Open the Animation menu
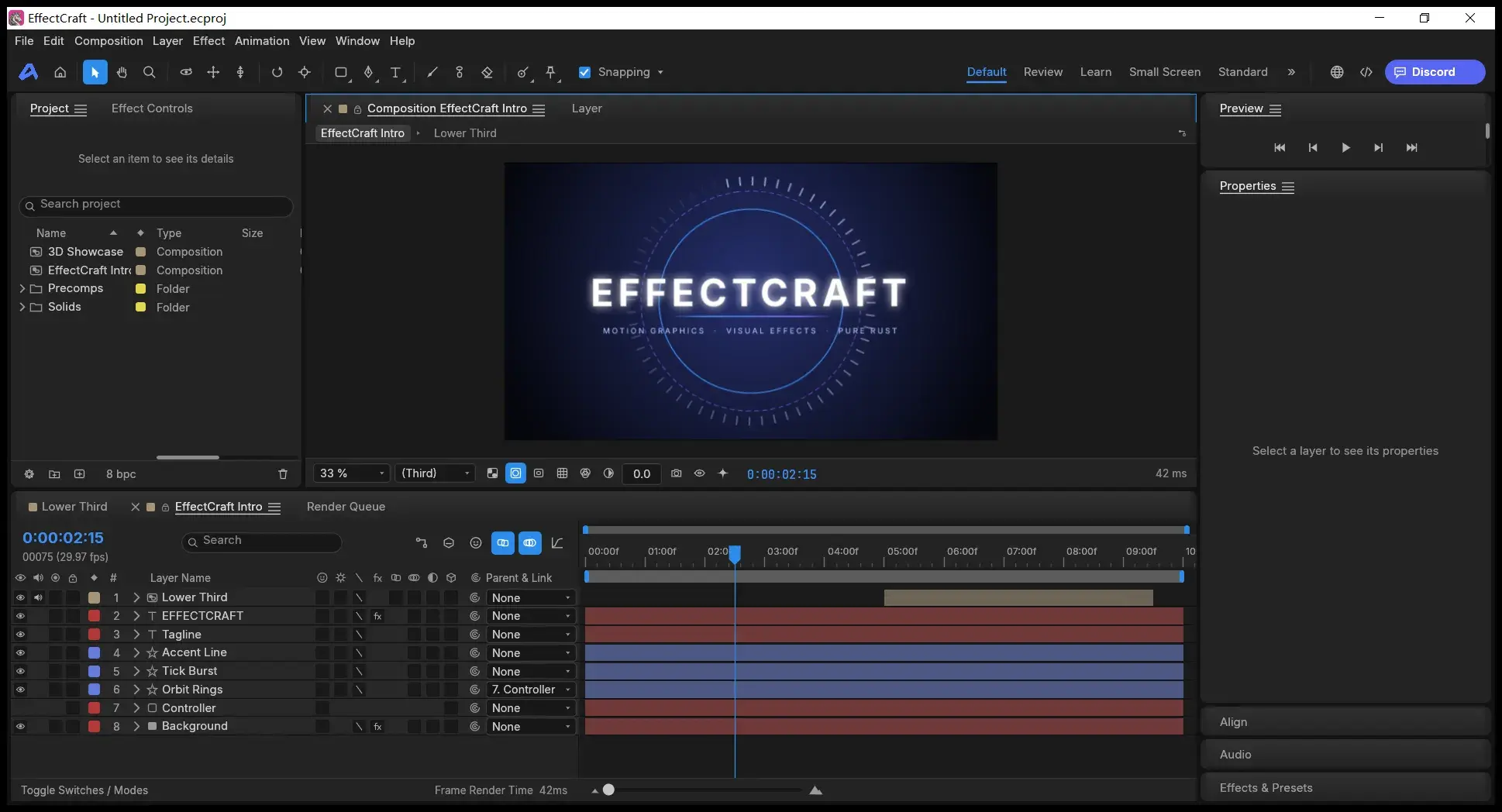1502x812 pixels. [x=262, y=41]
